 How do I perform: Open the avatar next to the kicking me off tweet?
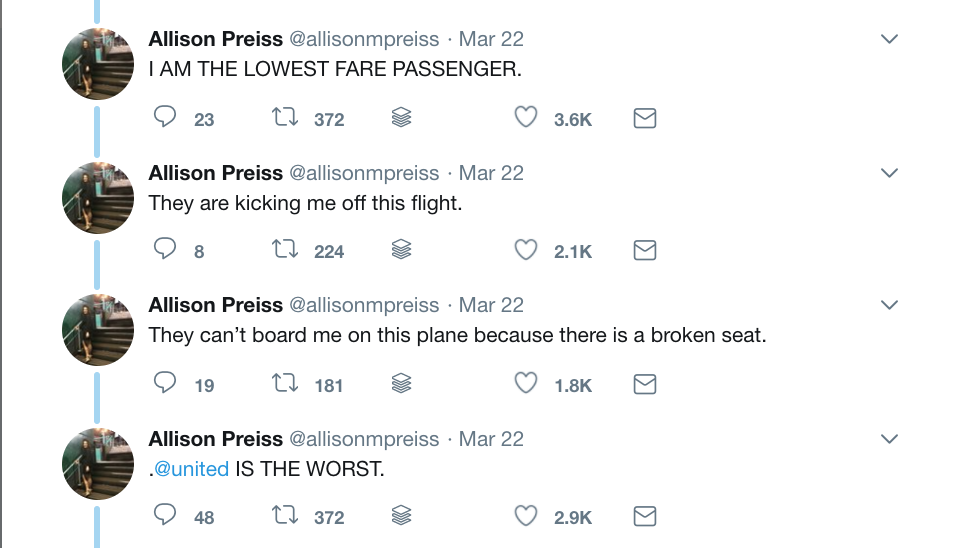pyautogui.click(x=98, y=198)
